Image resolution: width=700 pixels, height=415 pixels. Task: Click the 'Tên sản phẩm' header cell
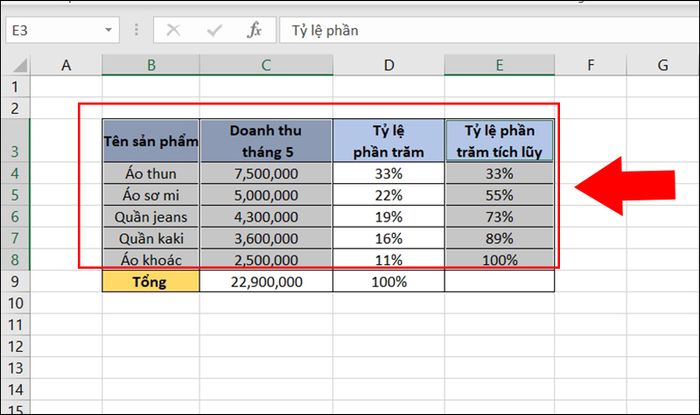(151, 141)
